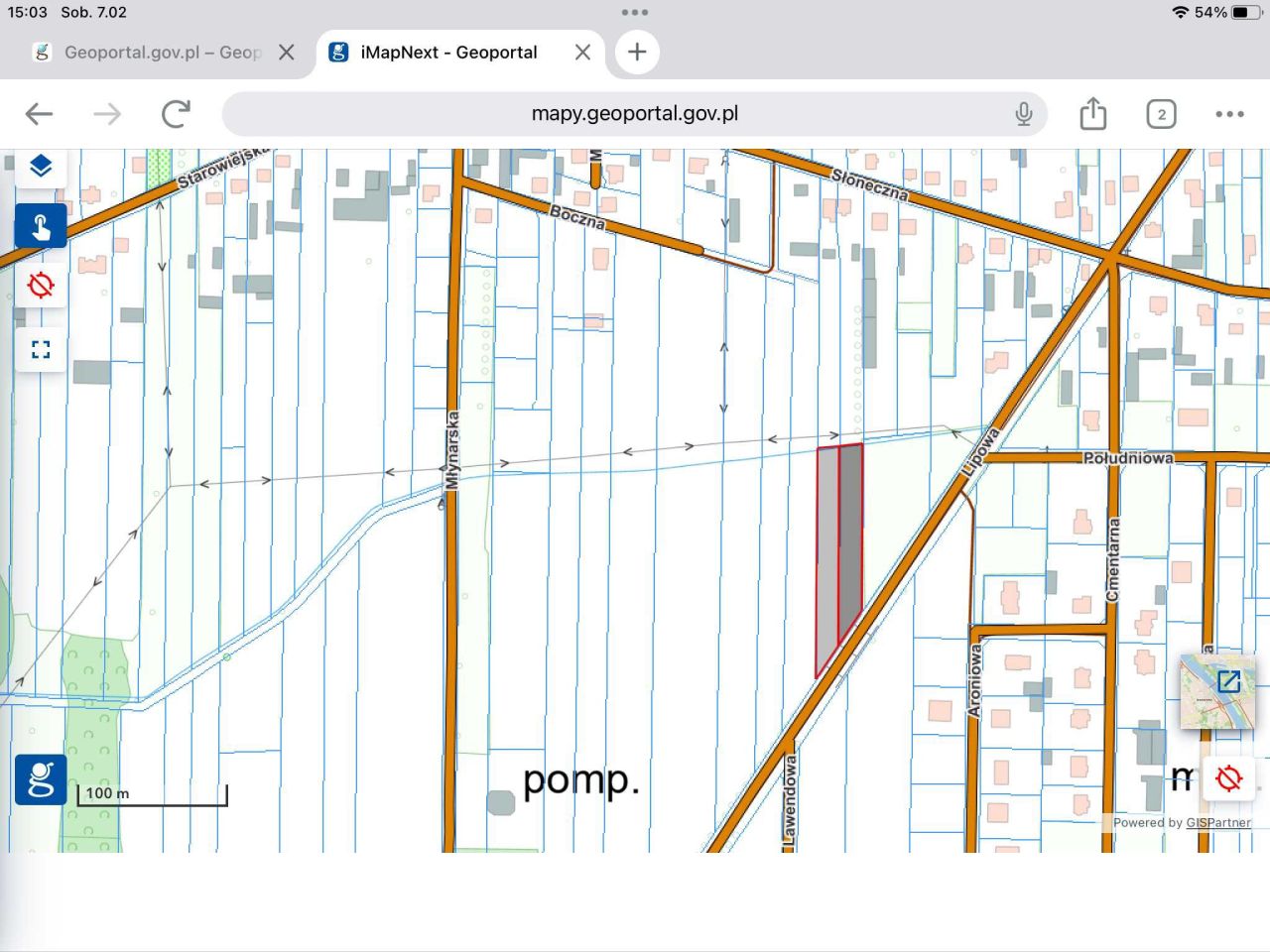Open a new browser tab
This screenshot has width=1270, height=952.
point(637,53)
